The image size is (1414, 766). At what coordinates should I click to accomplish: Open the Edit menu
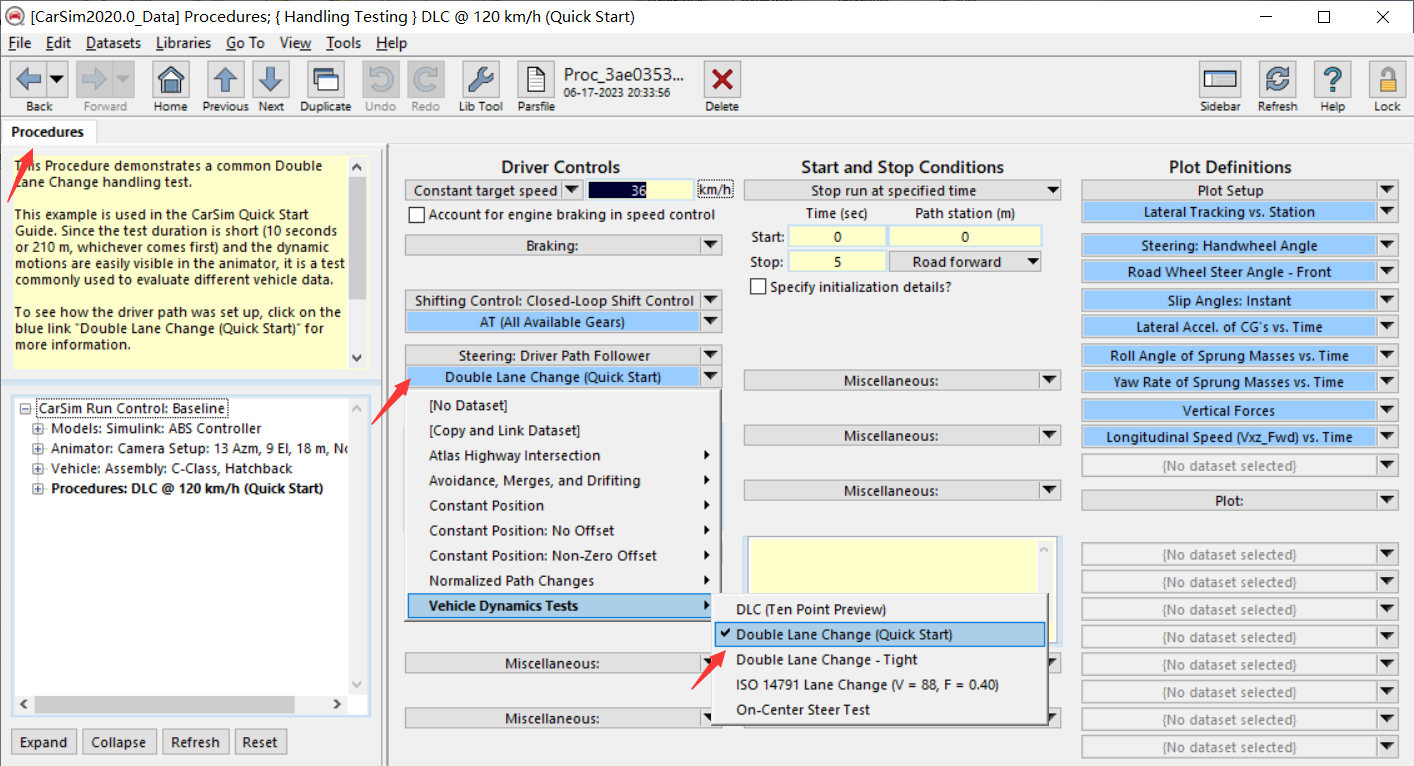click(x=58, y=43)
